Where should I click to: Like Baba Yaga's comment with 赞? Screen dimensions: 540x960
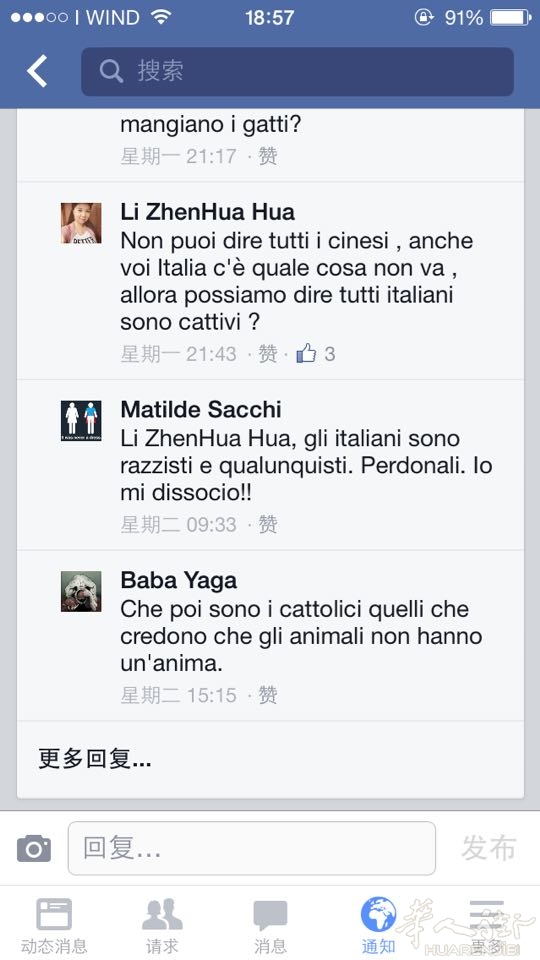coord(268,695)
